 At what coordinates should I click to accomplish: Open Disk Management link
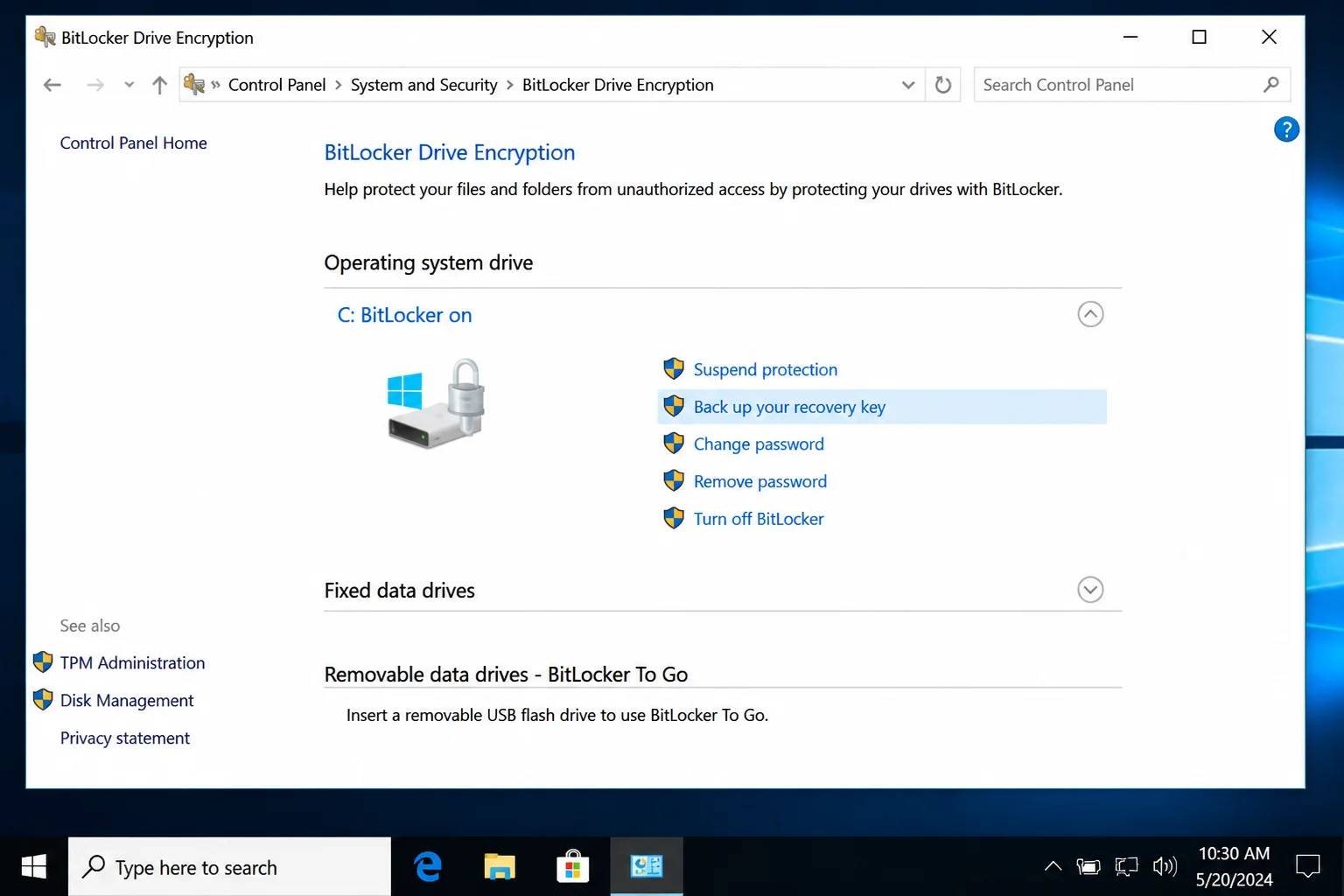tap(127, 700)
